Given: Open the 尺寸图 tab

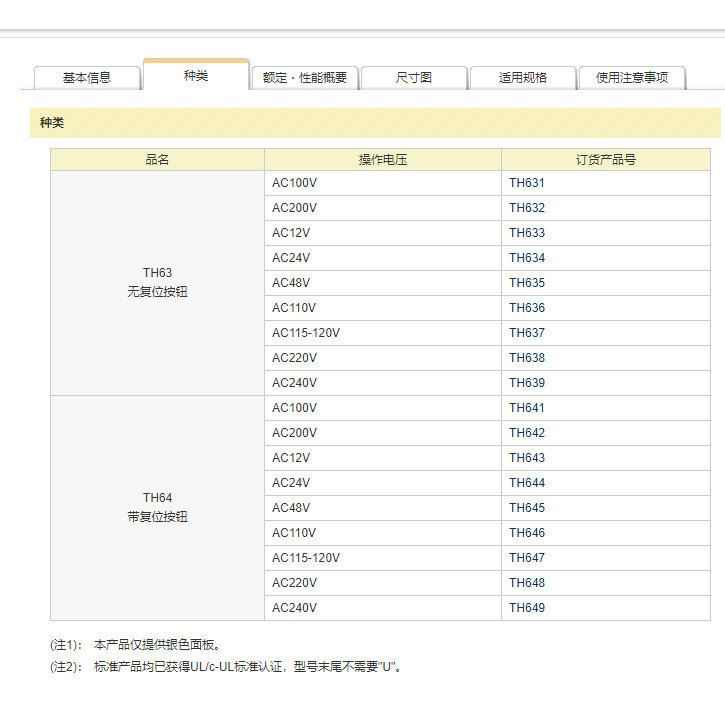Looking at the screenshot, I should (414, 78).
